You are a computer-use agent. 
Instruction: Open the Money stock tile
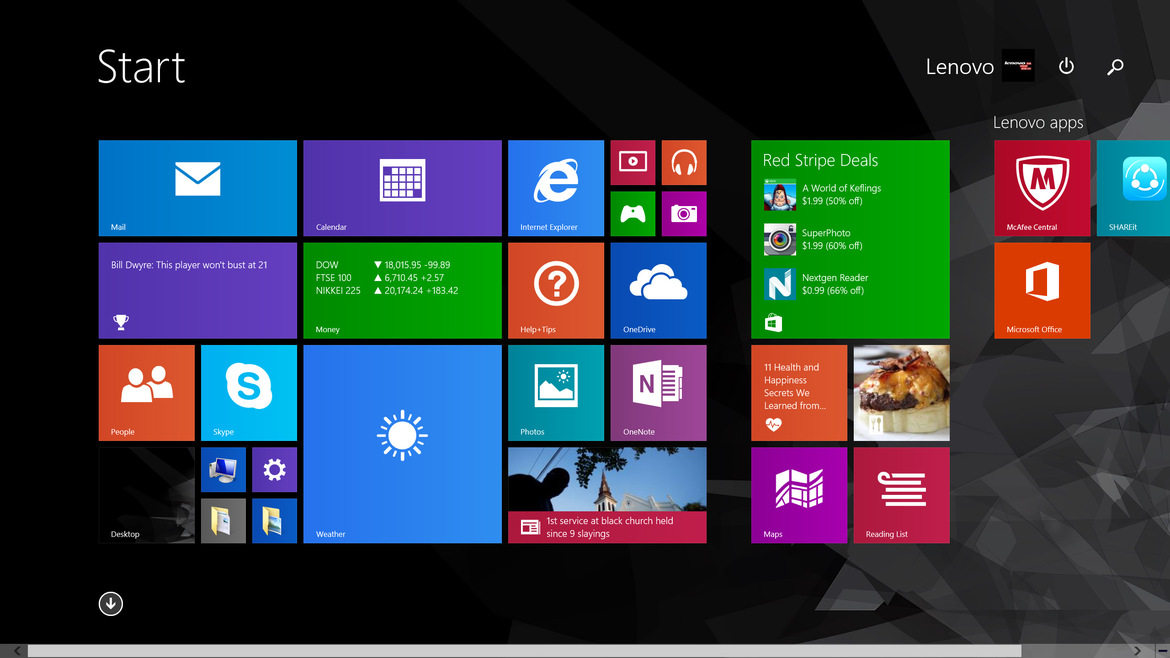pyautogui.click(x=402, y=290)
